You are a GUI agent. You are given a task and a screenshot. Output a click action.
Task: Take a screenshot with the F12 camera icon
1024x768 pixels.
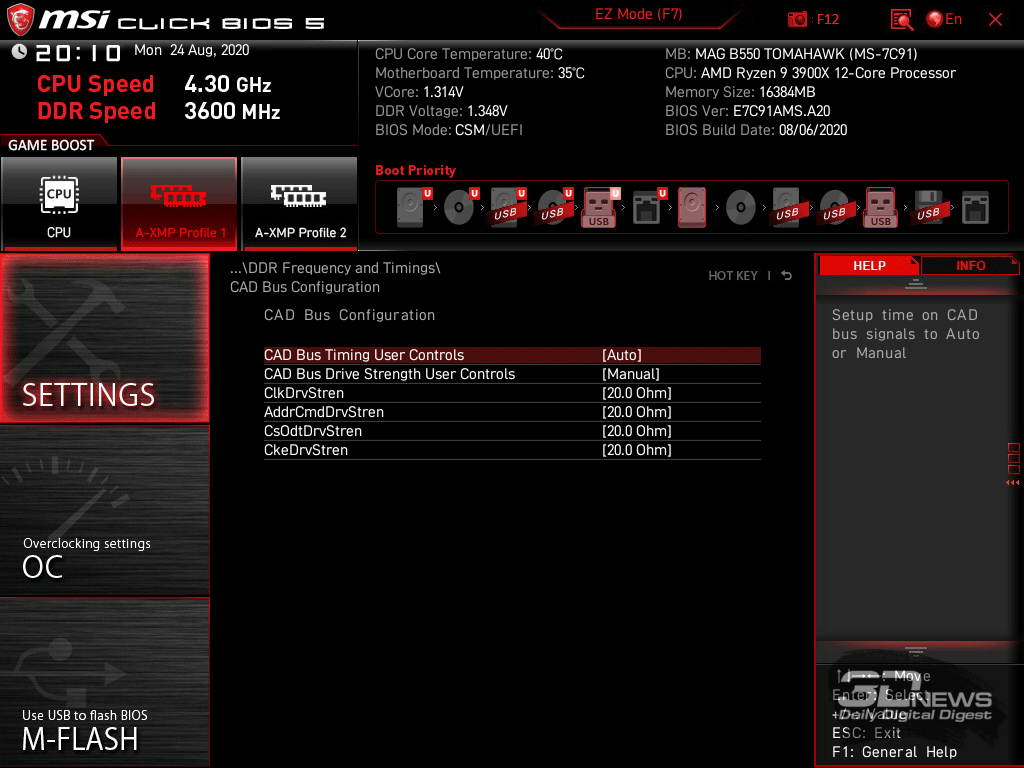point(797,20)
